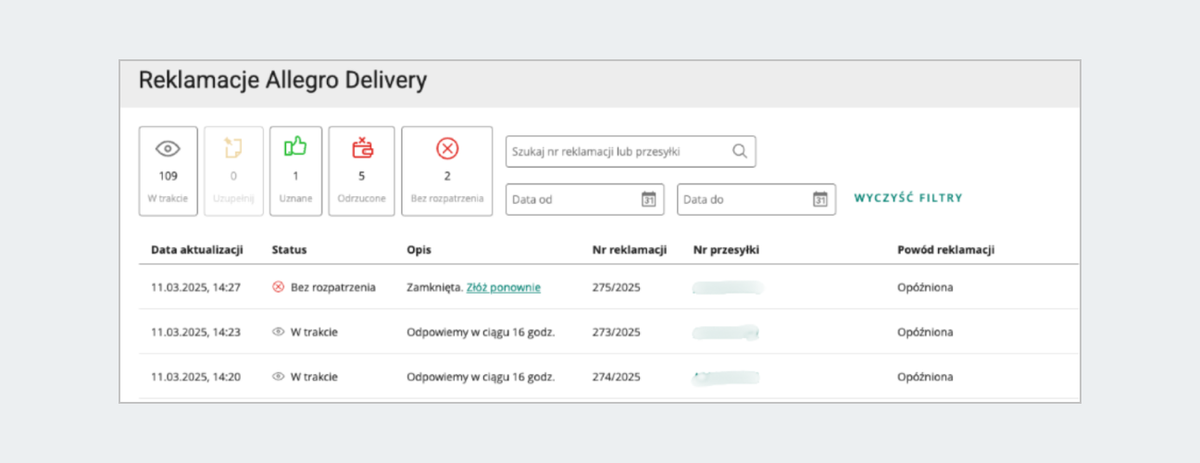Image resolution: width=1200 pixels, height=463 pixels.
Task: Click the search magnifier icon
Action: [x=740, y=151]
